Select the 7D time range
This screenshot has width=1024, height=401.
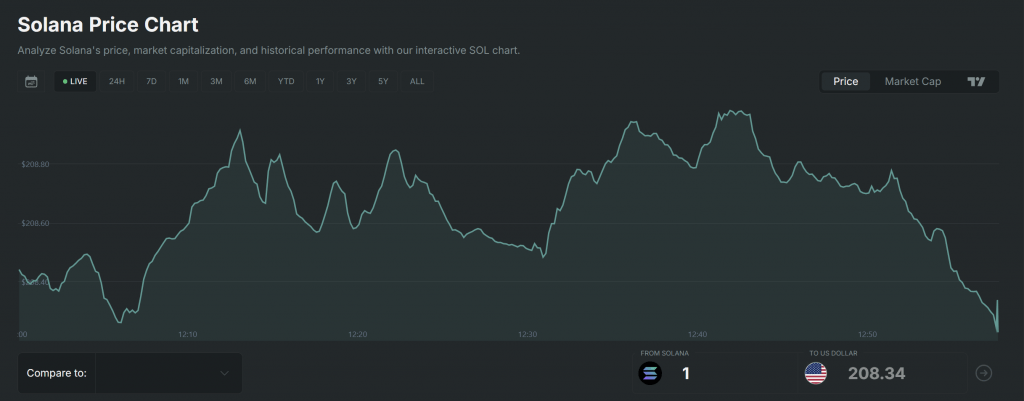point(151,81)
